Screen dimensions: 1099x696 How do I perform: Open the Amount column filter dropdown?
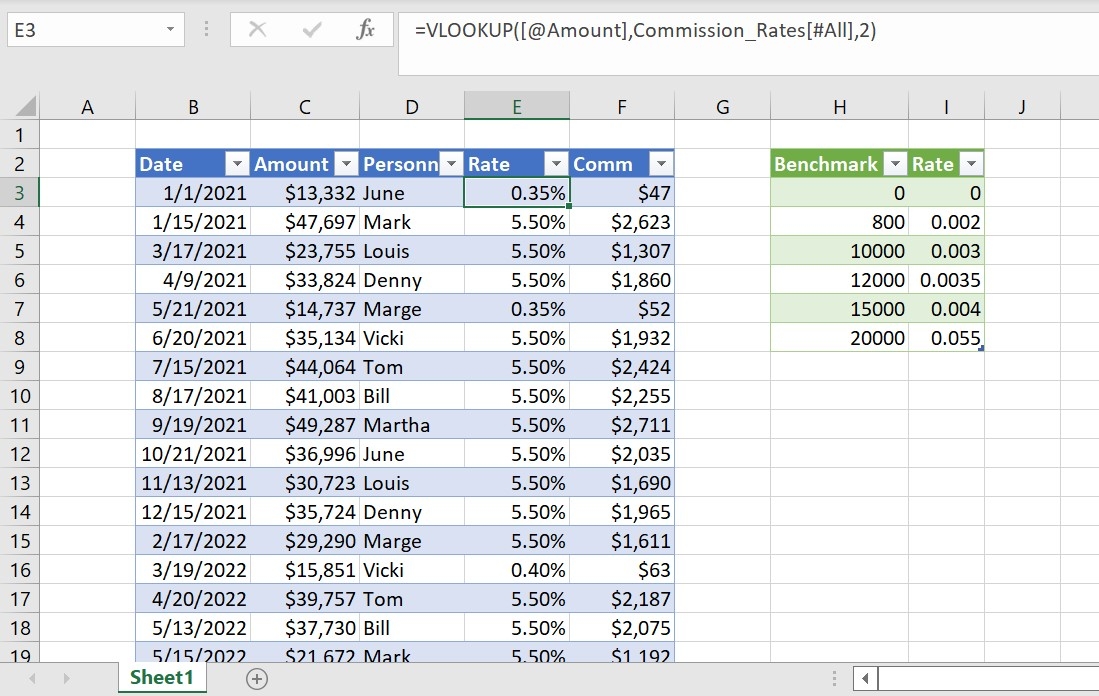[x=346, y=163]
